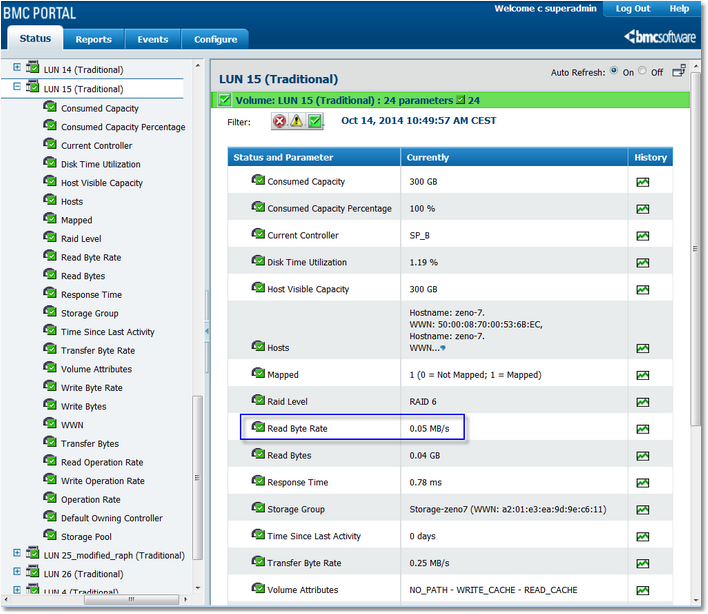Click the tree scroll-up arrow

click(198, 66)
